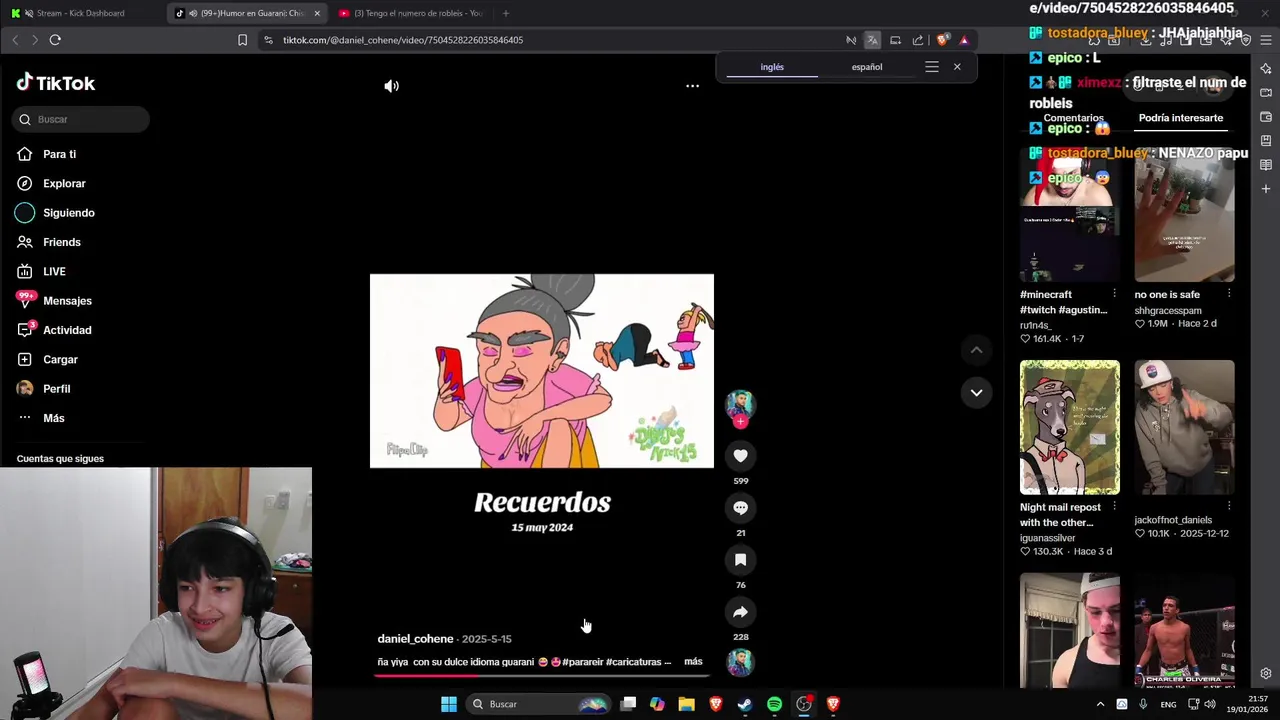Seek on the red video progress bar

coord(541,675)
